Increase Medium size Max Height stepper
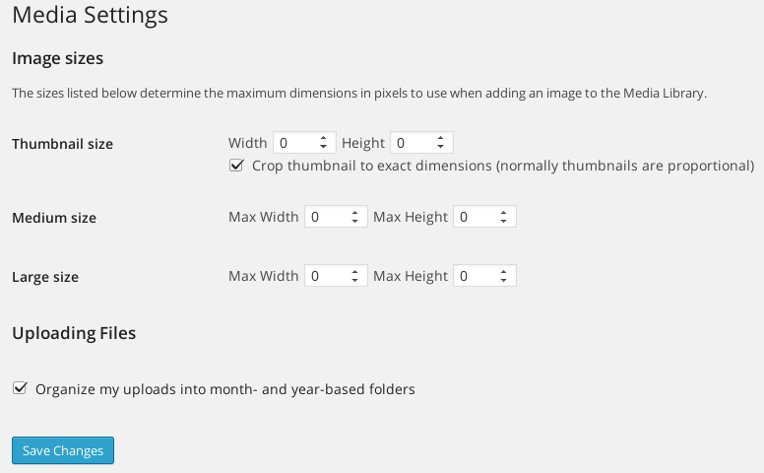764x473 pixels. 503,212
